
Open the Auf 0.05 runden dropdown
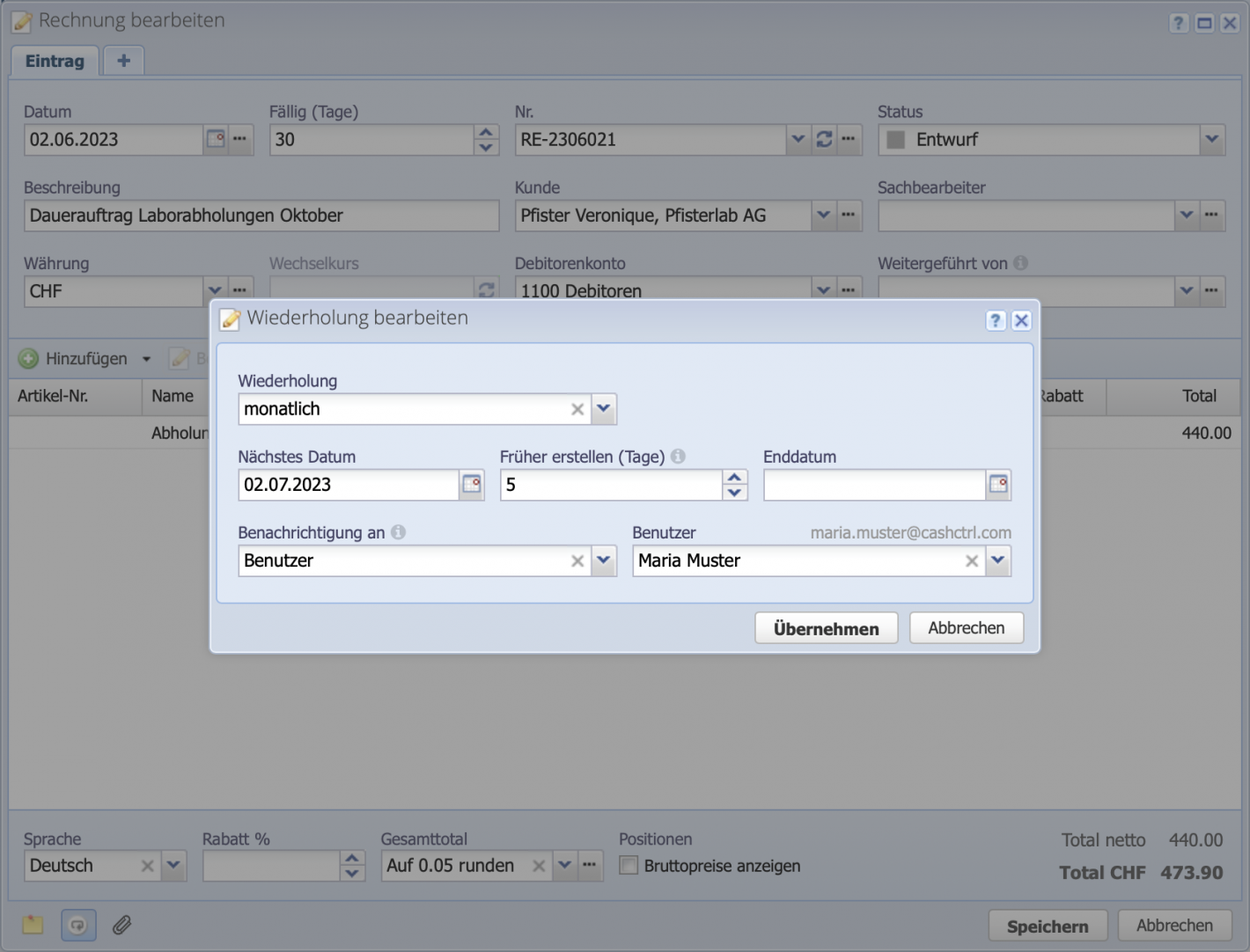pos(565,866)
